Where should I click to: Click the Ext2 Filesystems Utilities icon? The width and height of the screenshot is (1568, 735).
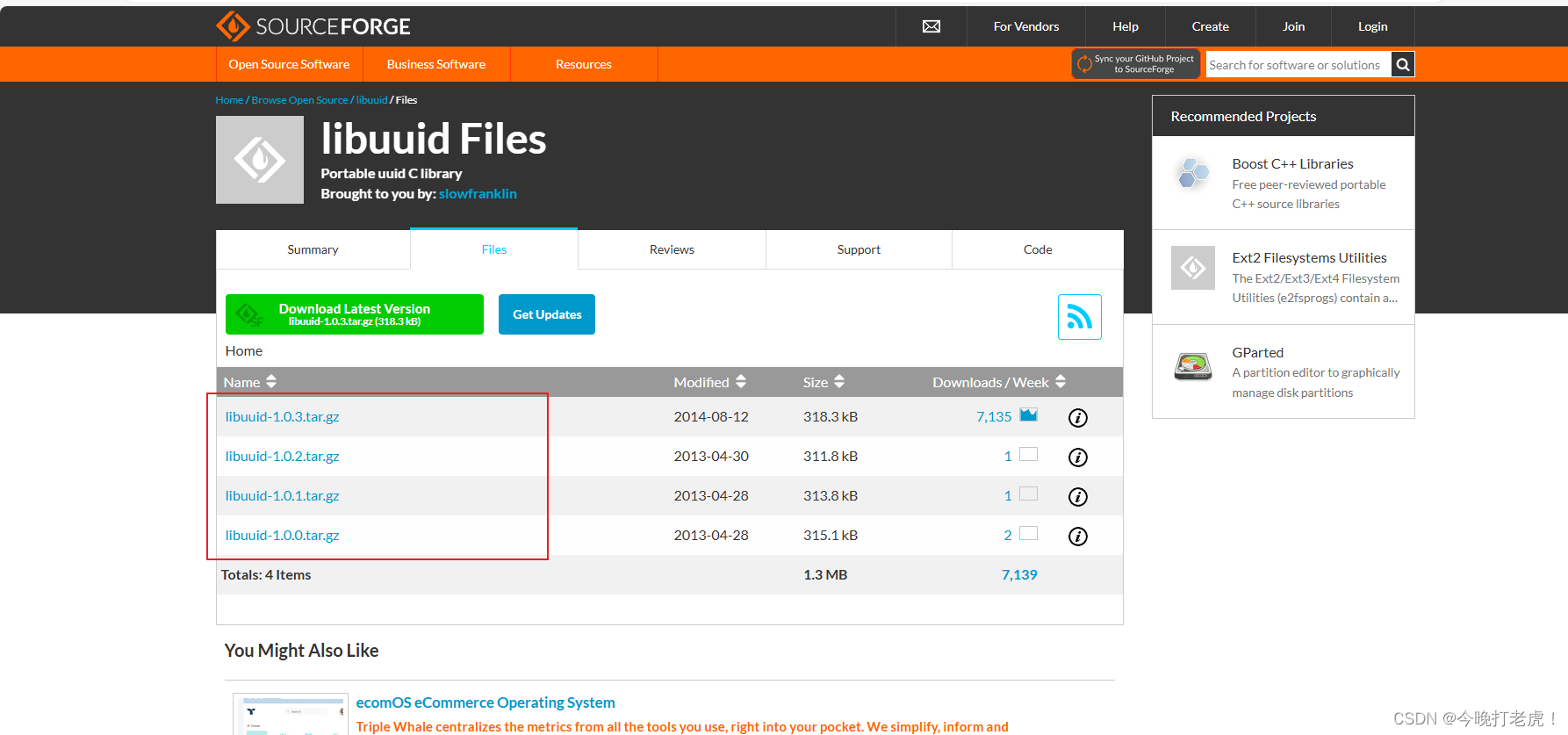point(1193,268)
